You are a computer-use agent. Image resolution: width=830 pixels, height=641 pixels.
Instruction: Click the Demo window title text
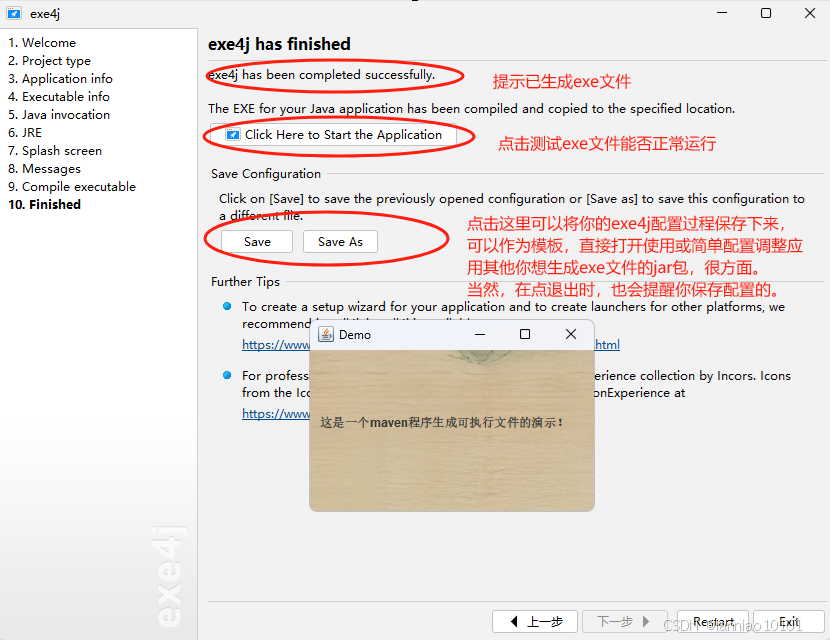[355, 335]
